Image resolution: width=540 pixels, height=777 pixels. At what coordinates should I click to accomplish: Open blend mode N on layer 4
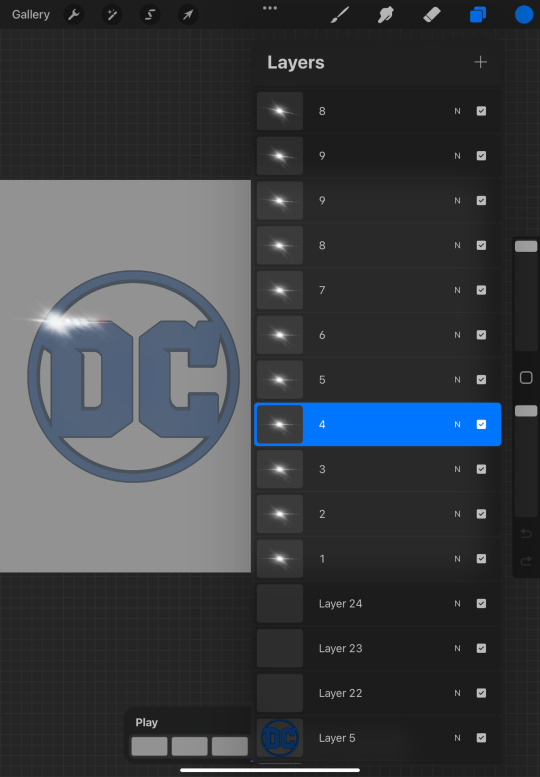tap(457, 424)
